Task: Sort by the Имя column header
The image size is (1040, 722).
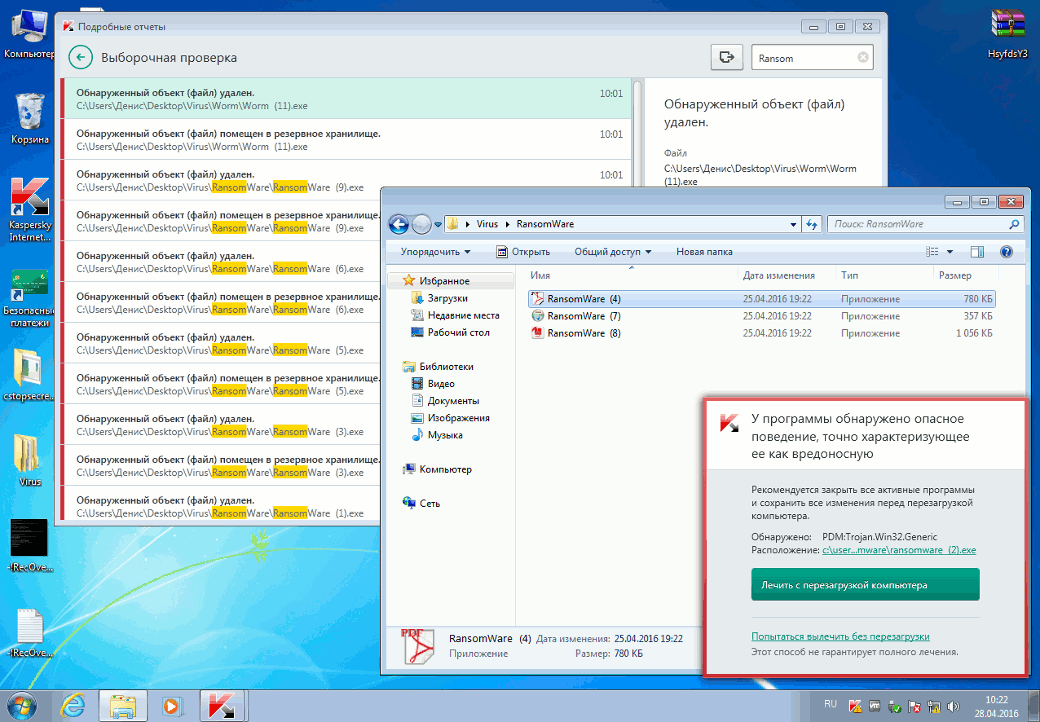Action: coord(631,275)
